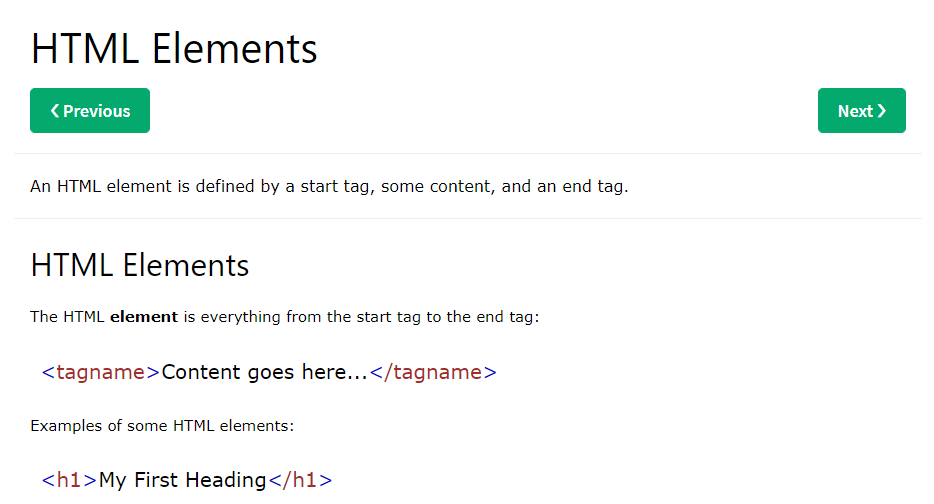Click the "Examples of some HTML elements:" line
Image resolution: width=934 pixels, height=504 pixels.
click(162, 426)
